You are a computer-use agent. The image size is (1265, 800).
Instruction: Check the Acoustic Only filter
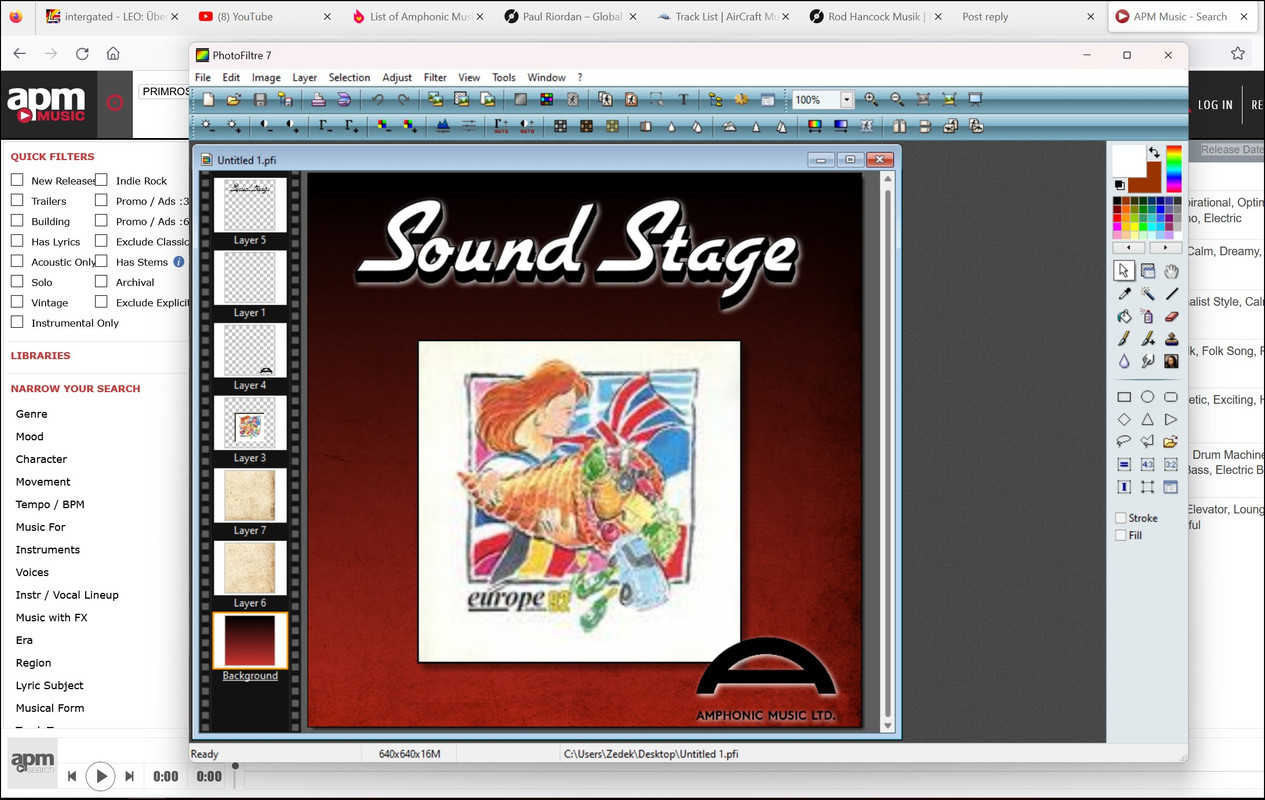pos(17,261)
